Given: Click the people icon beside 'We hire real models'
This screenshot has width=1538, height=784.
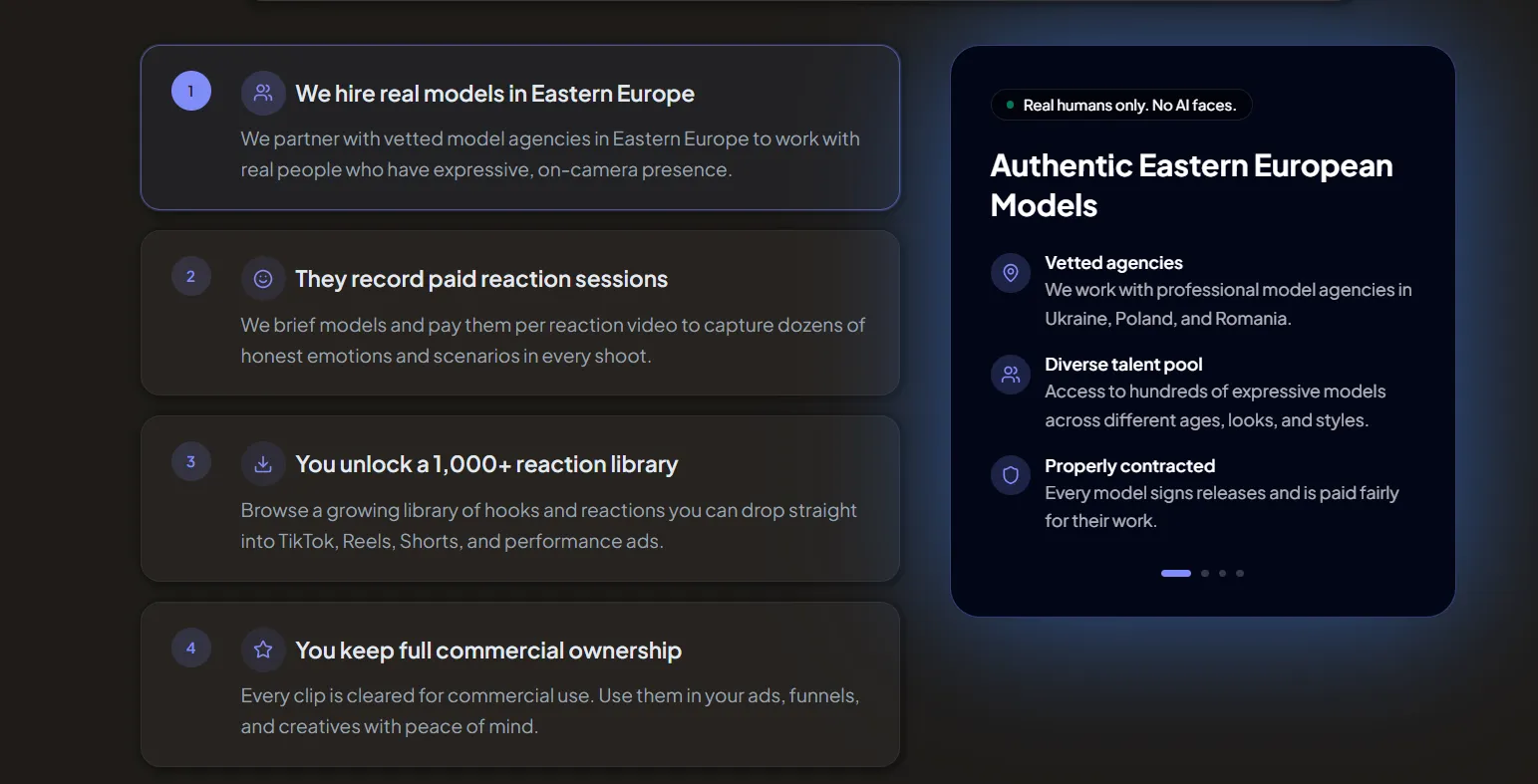Looking at the screenshot, I should (263, 93).
